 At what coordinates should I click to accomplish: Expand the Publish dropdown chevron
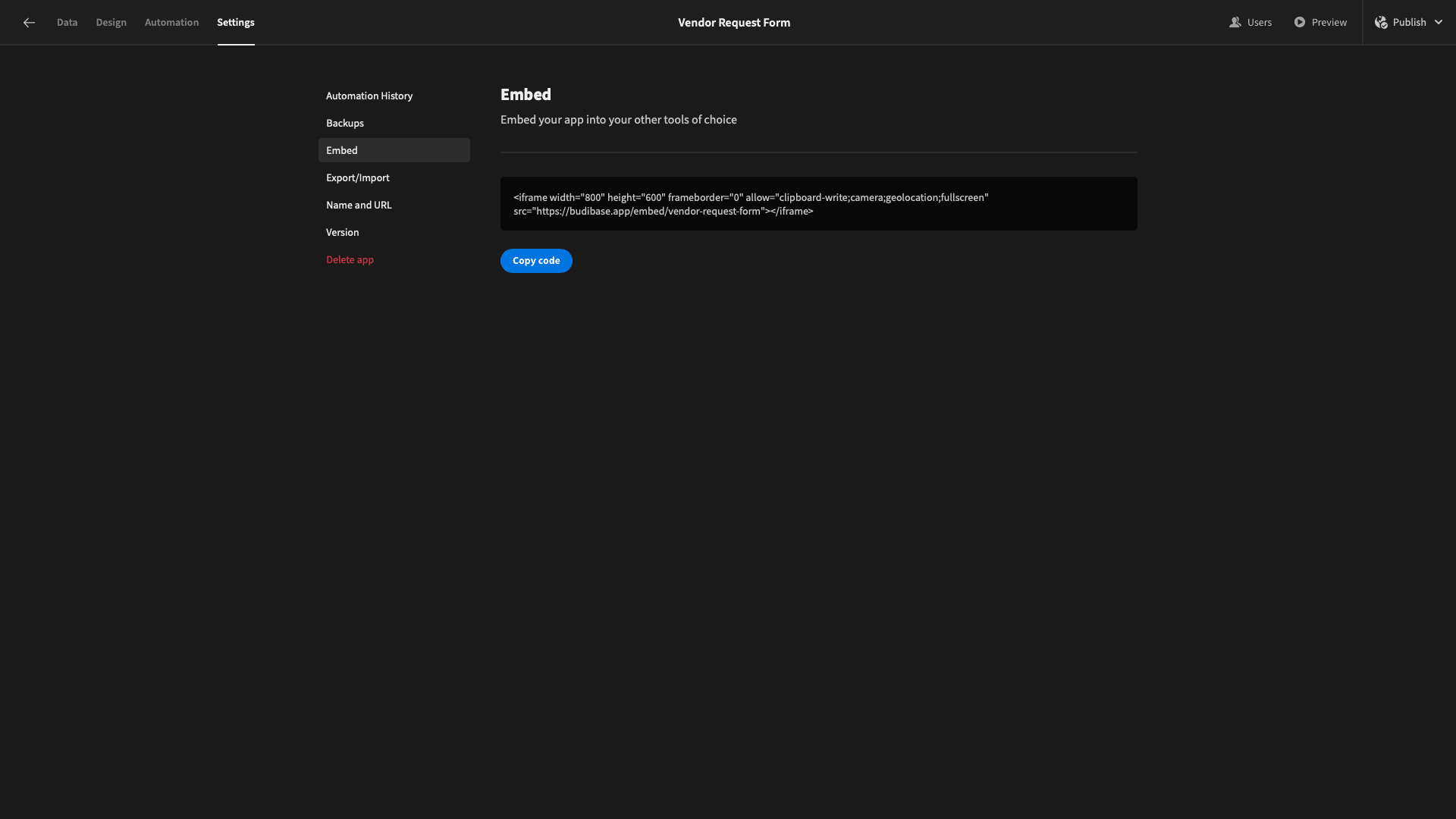tap(1439, 22)
